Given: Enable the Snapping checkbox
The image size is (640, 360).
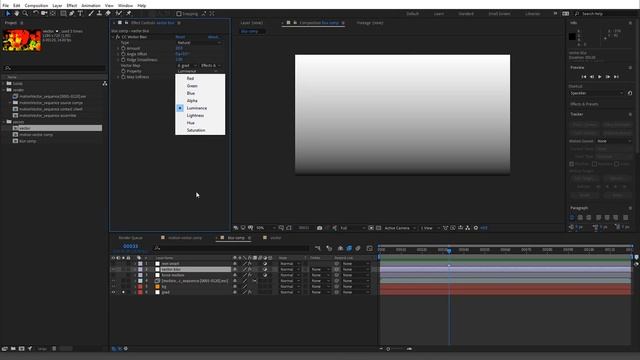Looking at the screenshot, I should click(x=179, y=14).
